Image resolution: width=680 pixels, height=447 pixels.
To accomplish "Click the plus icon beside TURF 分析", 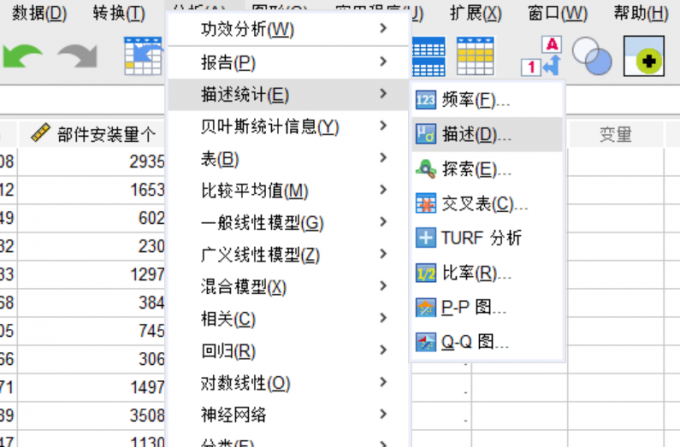I will click(x=426, y=238).
